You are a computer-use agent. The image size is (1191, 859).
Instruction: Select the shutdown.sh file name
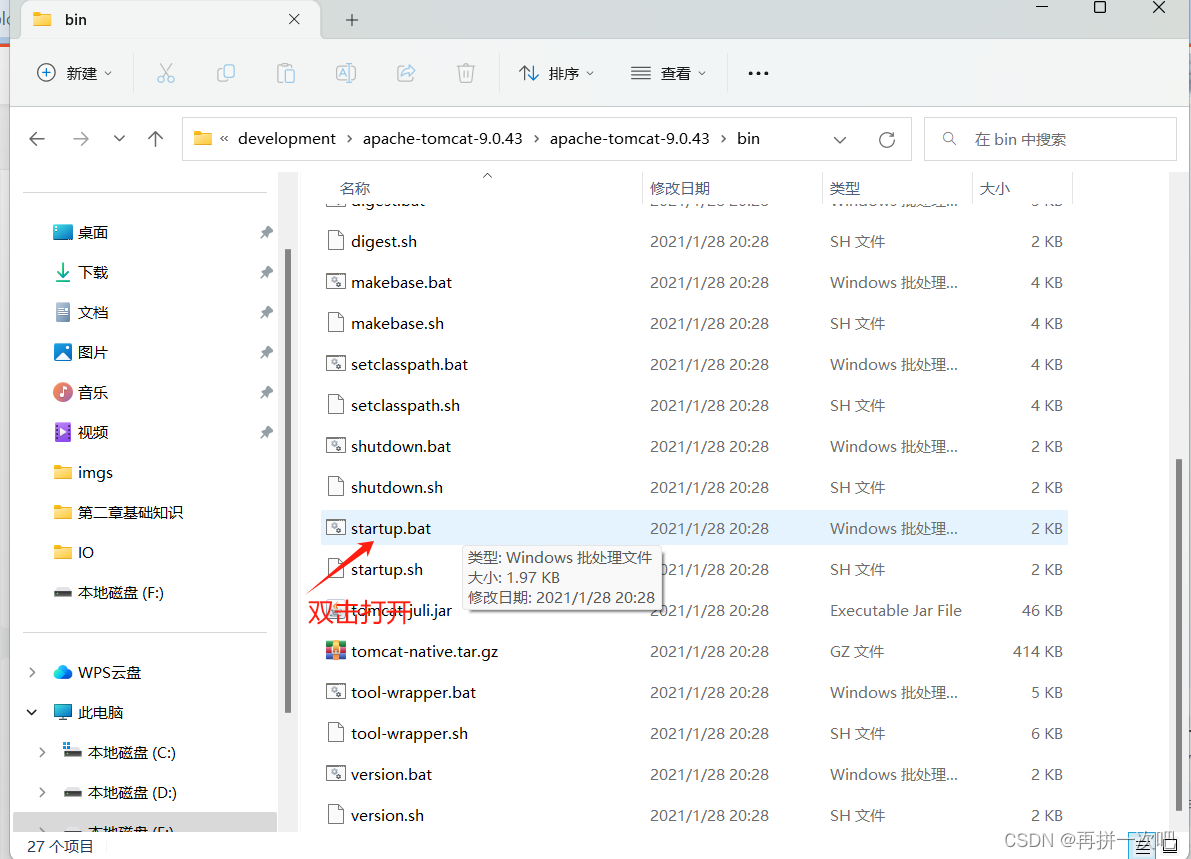pos(396,488)
